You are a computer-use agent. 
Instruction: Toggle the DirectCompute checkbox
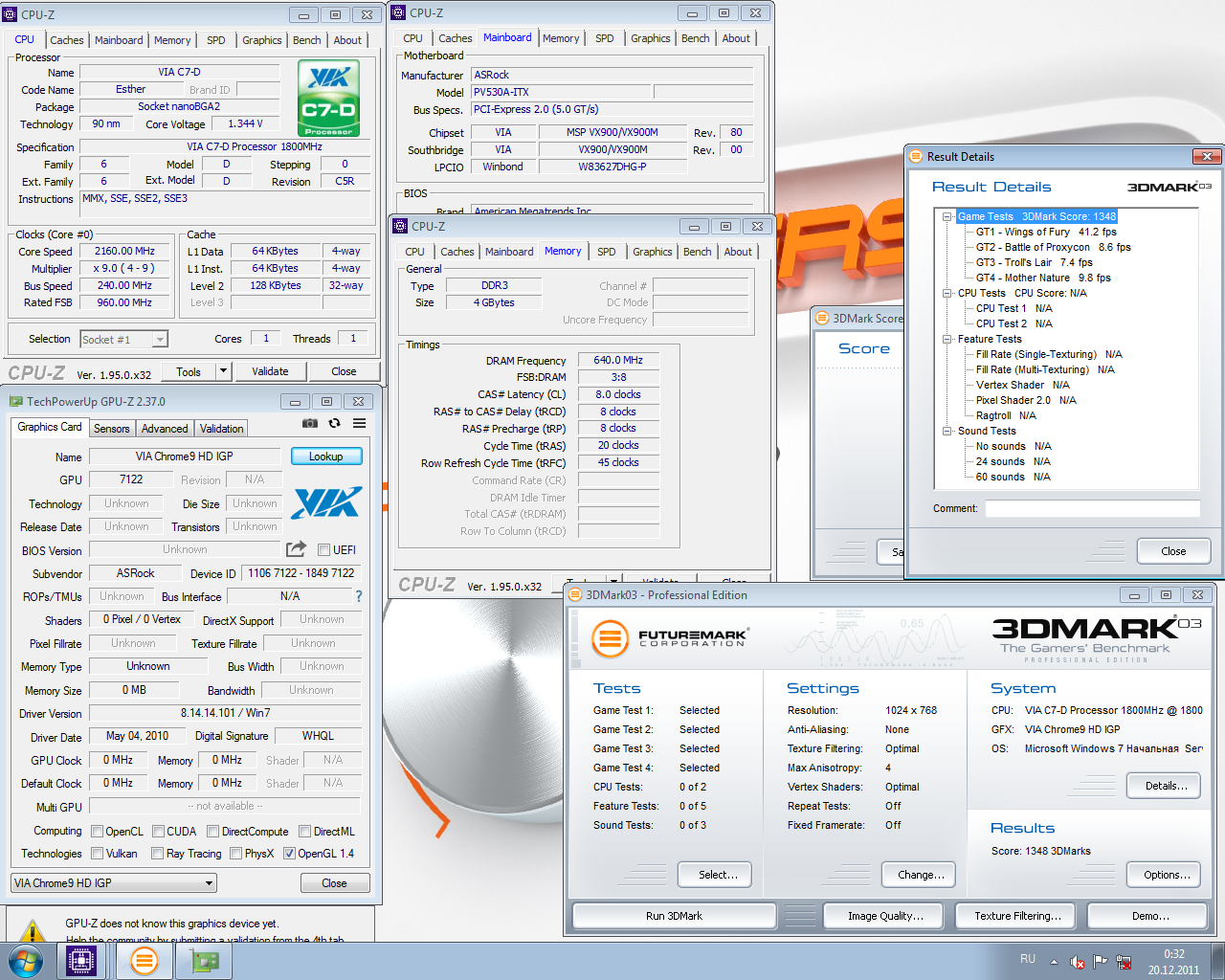(x=213, y=832)
